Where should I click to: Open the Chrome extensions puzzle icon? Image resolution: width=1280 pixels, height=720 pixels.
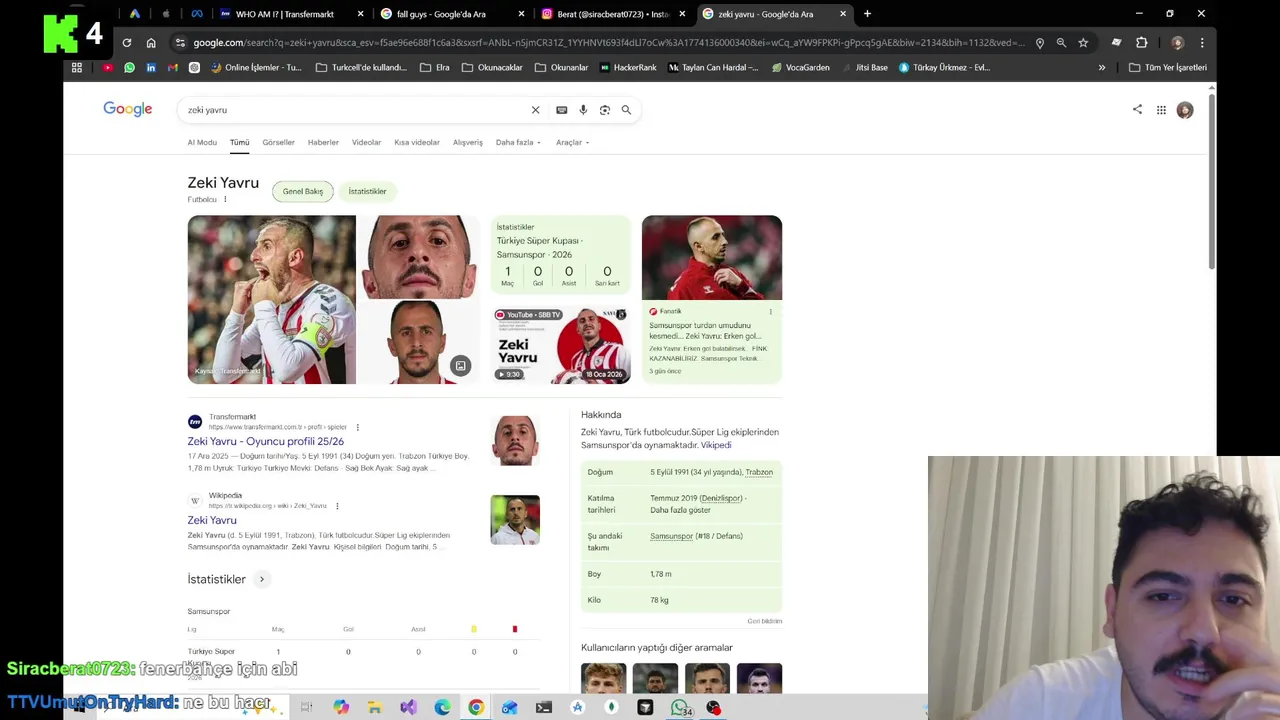coord(1141,43)
